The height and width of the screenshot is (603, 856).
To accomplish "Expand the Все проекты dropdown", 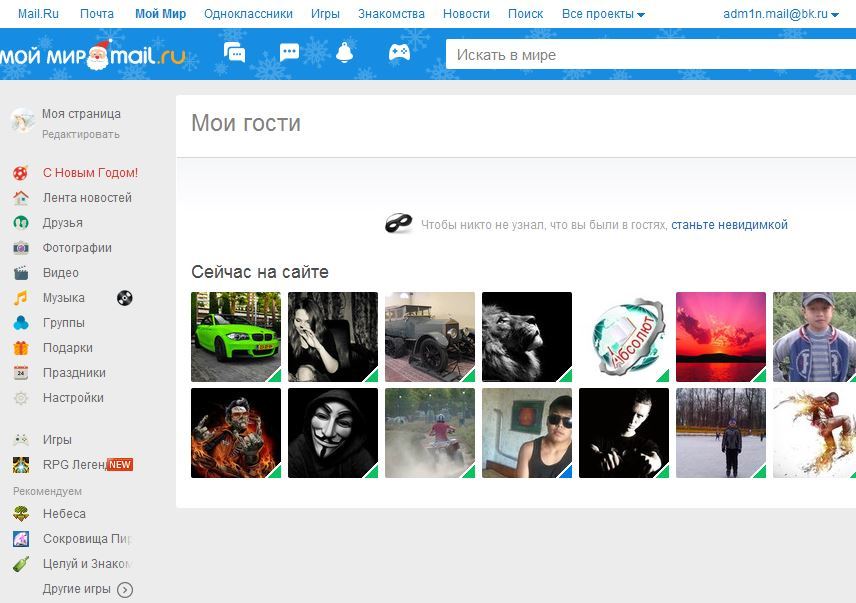I will pyautogui.click(x=603, y=14).
